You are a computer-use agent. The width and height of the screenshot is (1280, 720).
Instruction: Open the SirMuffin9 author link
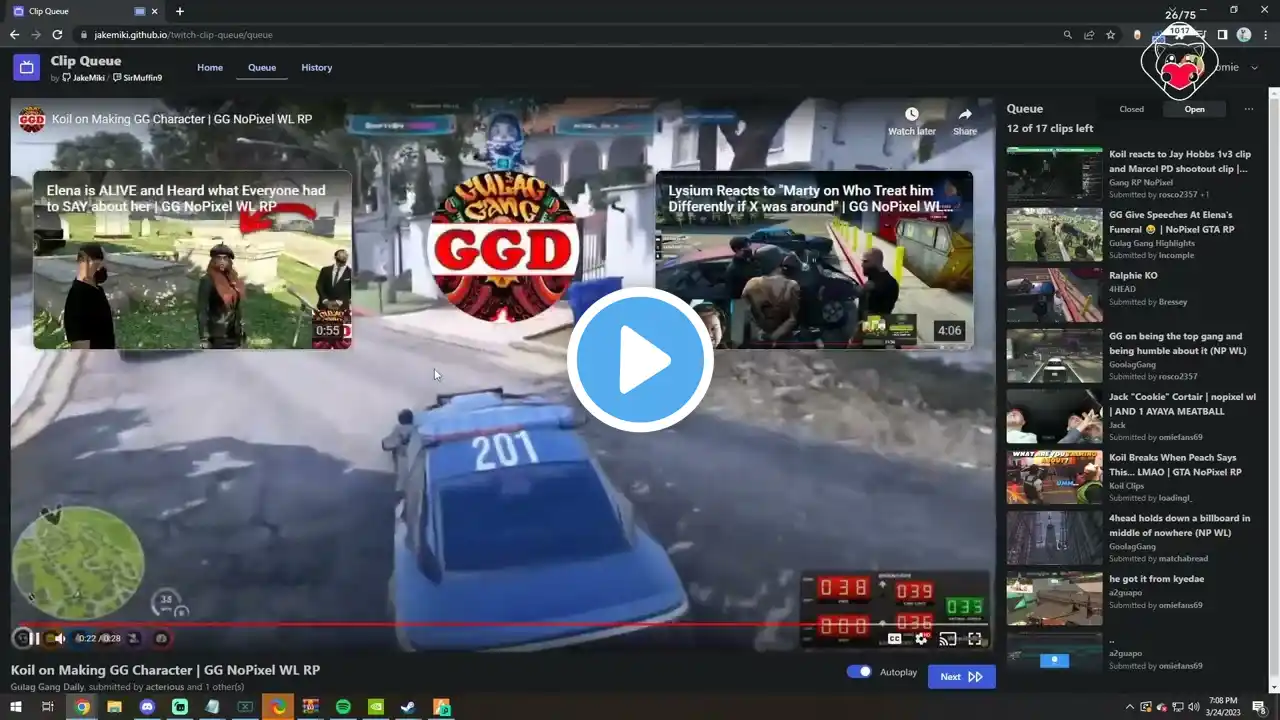click(138, 78)
